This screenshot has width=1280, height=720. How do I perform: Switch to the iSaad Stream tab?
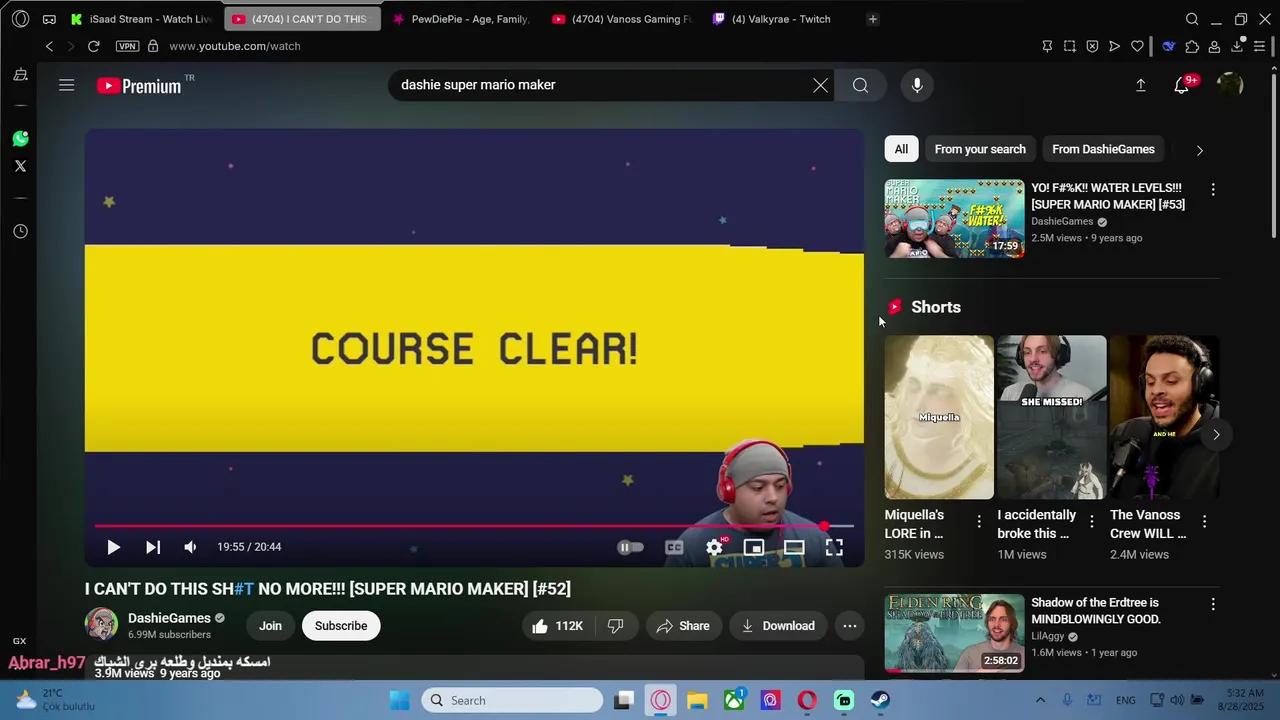[141, 19]
